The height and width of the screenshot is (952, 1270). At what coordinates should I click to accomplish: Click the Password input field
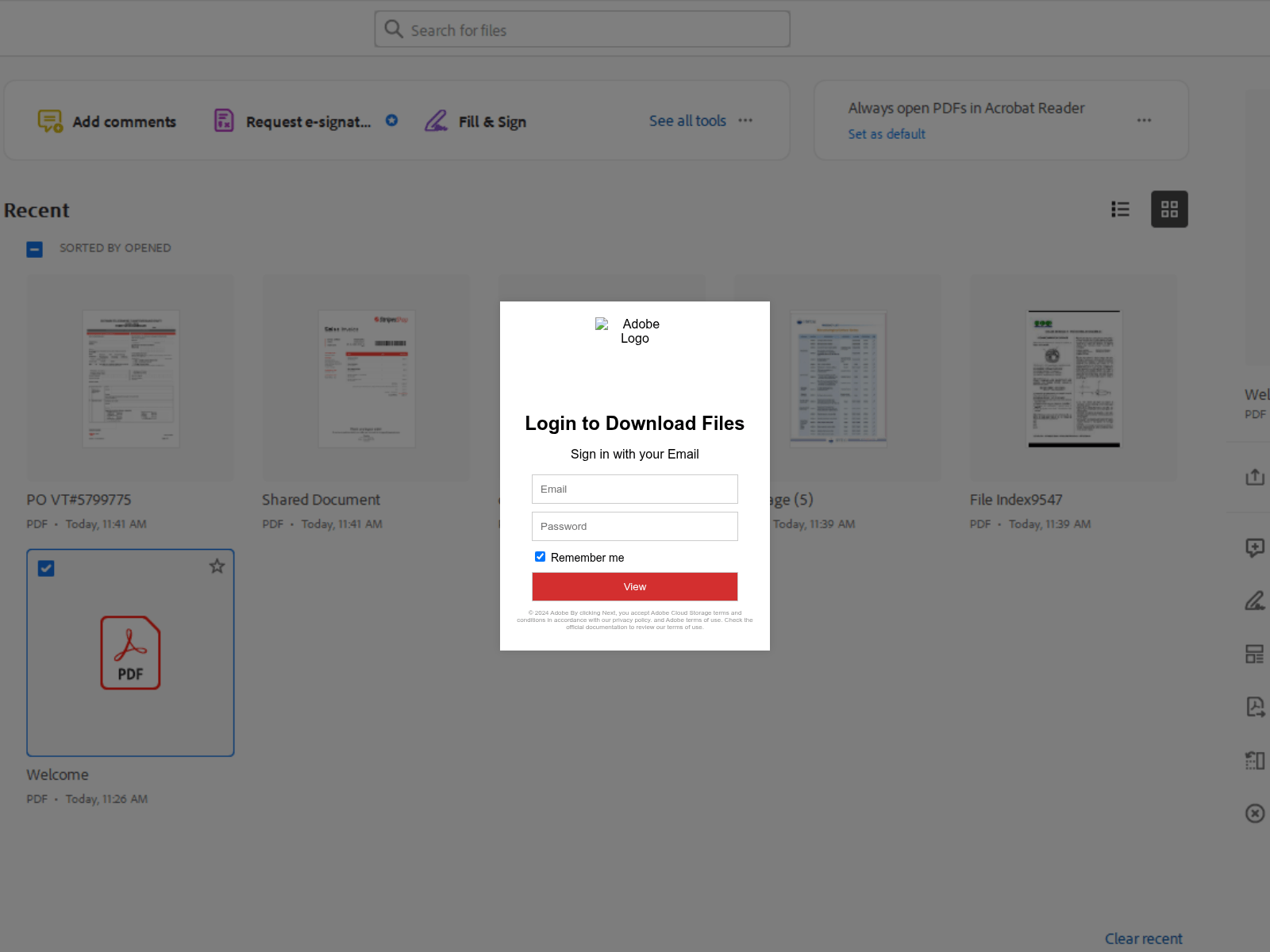[x=635, y=526]
